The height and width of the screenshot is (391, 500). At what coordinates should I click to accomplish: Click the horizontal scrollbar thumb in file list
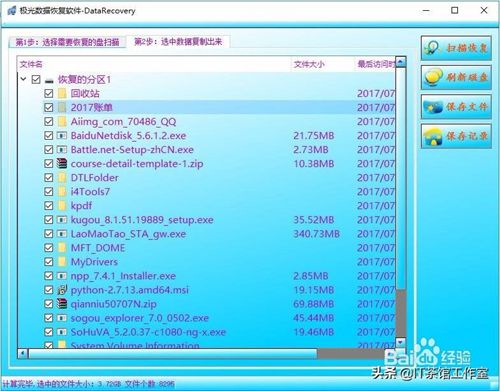[173, 353]
